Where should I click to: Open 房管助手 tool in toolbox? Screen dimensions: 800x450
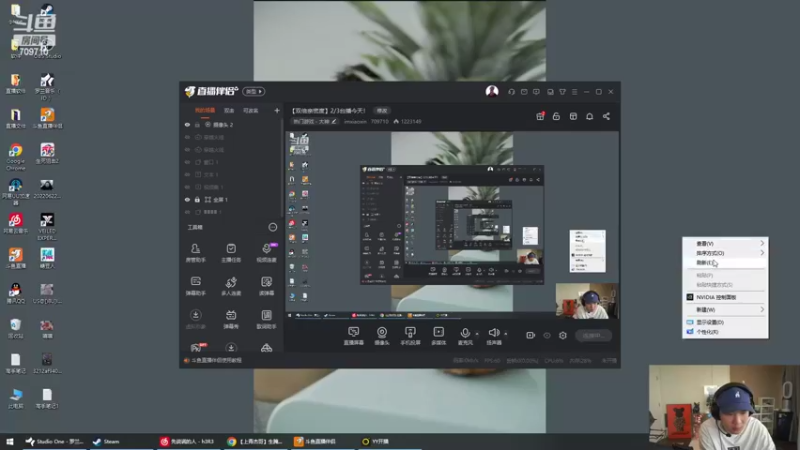(x=195, y=253)
